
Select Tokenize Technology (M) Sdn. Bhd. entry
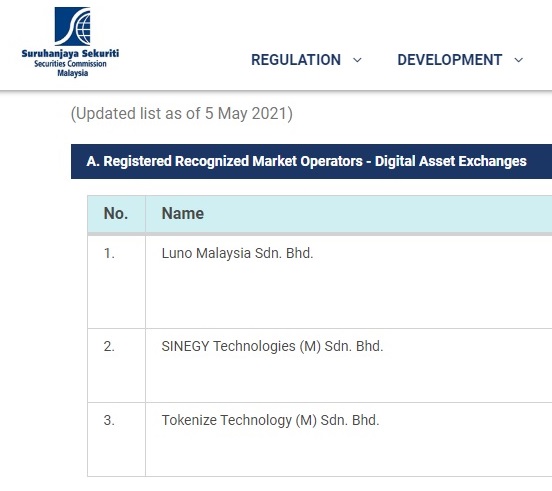(x=270, y=420)
